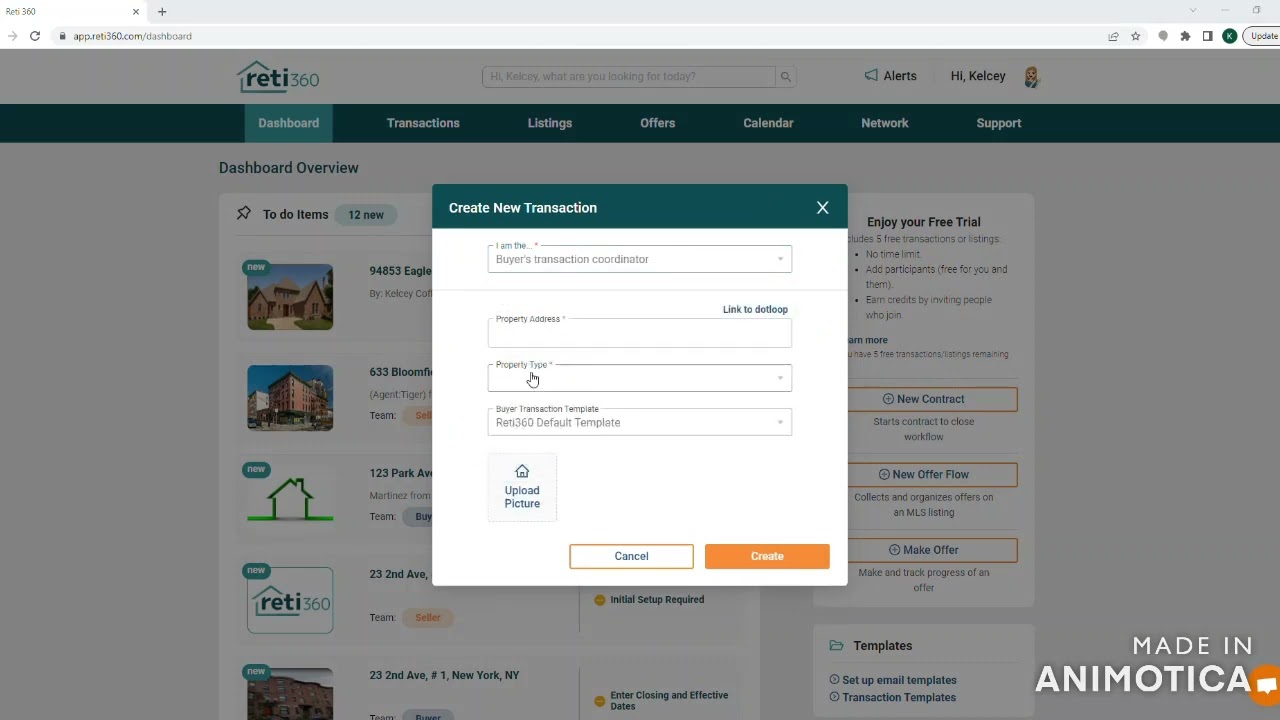Image resolution: width=1280 pixels, height=720 pixels.
Task: Click the Chrome profile K avatar
Action: tap(1230, 36)
